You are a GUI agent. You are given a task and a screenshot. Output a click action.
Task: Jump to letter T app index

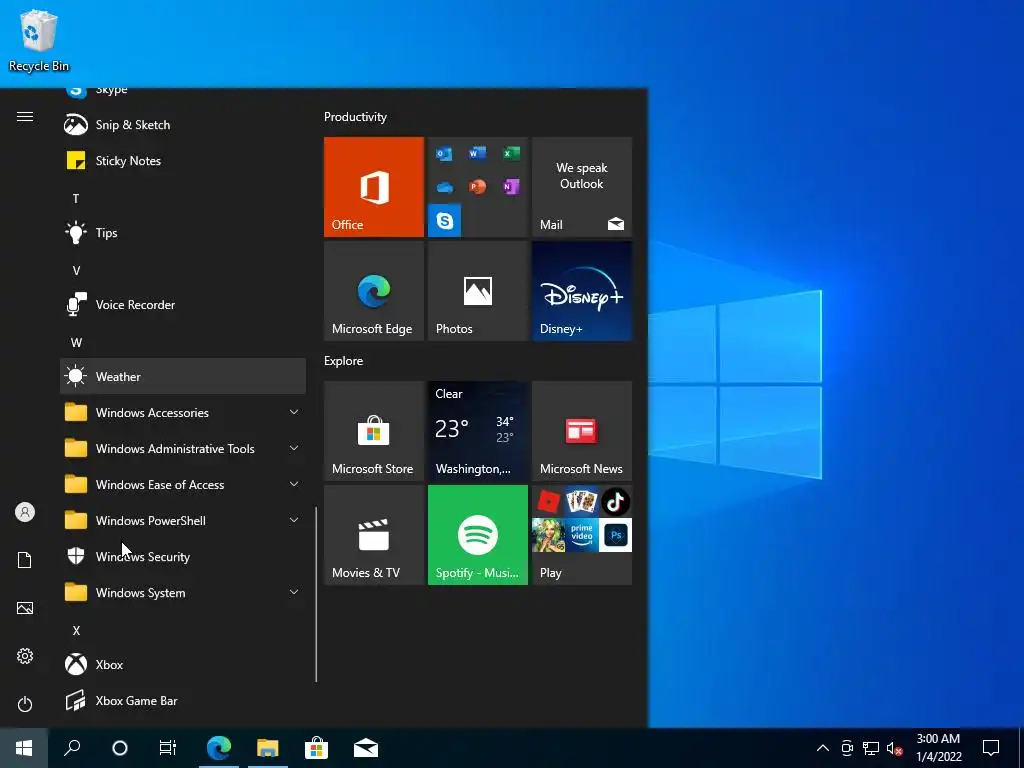point(76,199)
